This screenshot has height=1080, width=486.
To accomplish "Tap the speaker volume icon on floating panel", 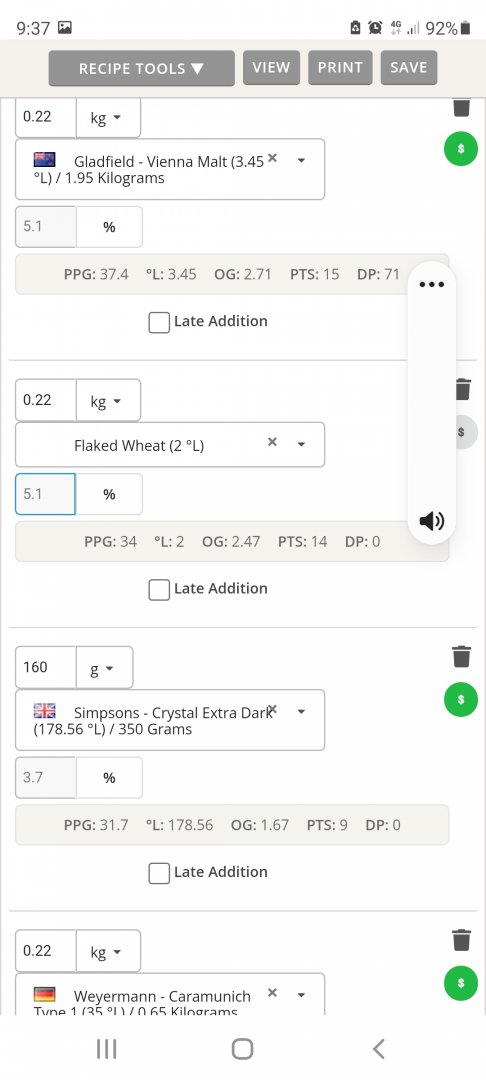I will click(x=432, y=521).
